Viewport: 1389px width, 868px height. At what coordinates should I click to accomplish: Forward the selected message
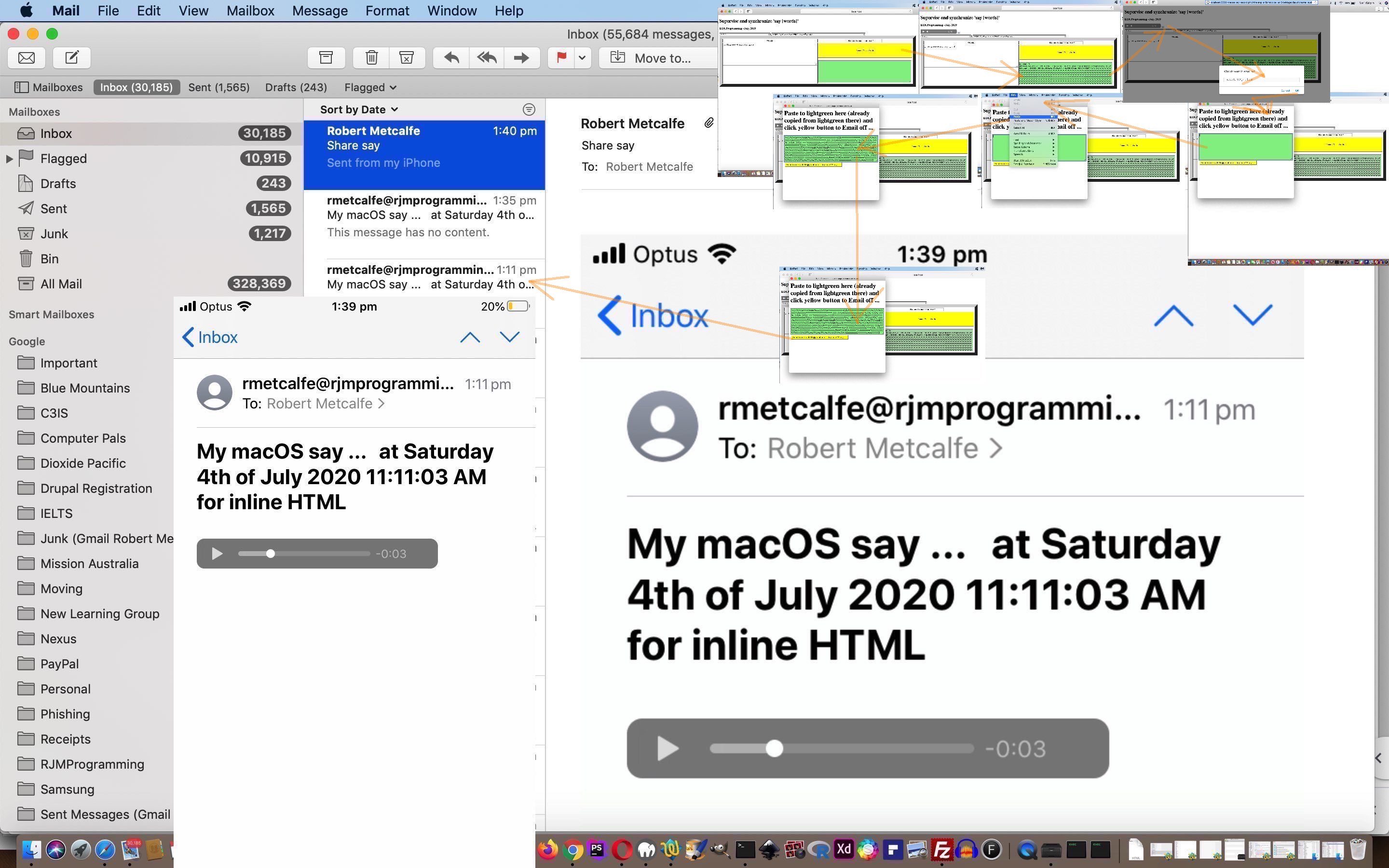pos(521,57)
